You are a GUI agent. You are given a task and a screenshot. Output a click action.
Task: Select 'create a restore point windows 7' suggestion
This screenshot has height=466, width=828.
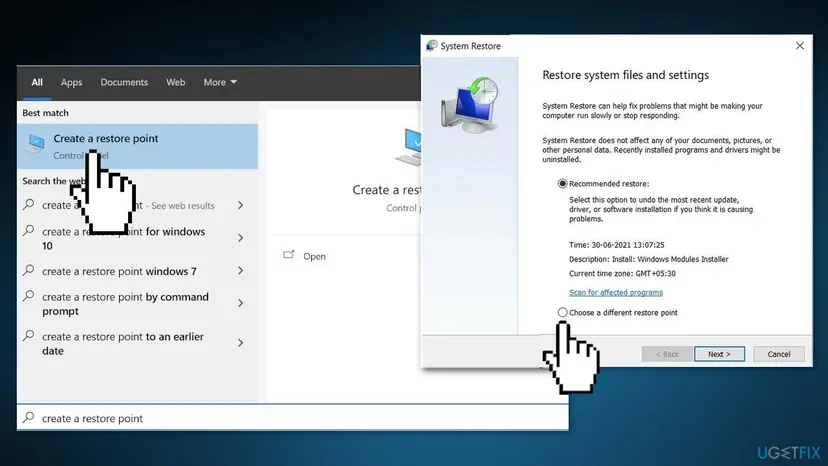pyautogui.click(x=119, y=271)
